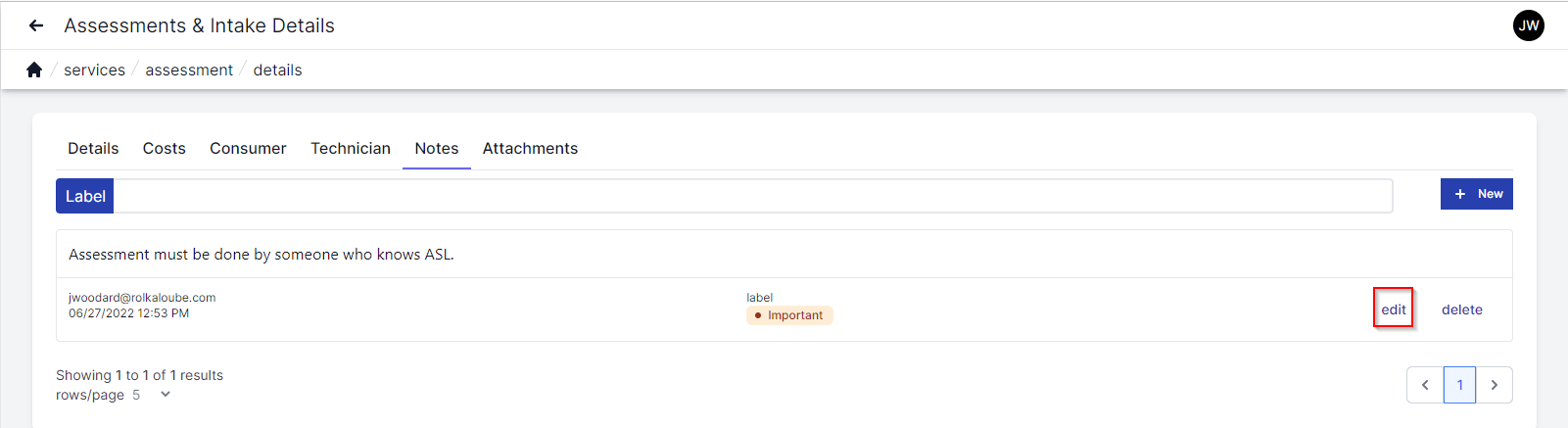This screenshot has width=1568, height=428.
Task: Switch to the Details tab
Action: [x=93, y=149]
